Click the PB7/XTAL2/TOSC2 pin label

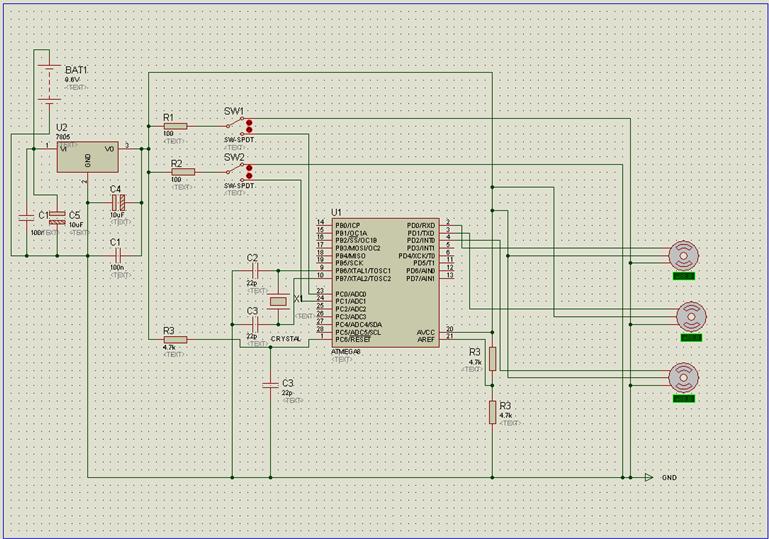click(x=363, y=279)
